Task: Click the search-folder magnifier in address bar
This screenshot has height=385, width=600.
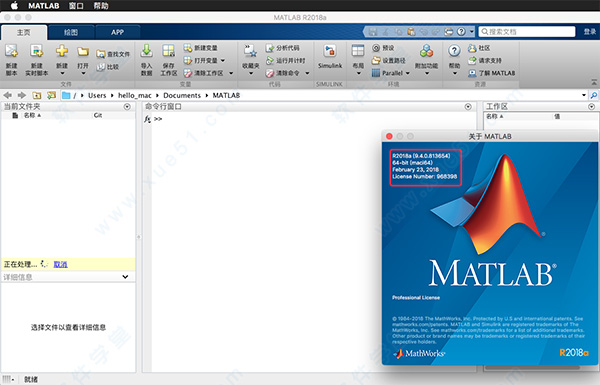Action: pyautogui.click(x=593, y=95)
